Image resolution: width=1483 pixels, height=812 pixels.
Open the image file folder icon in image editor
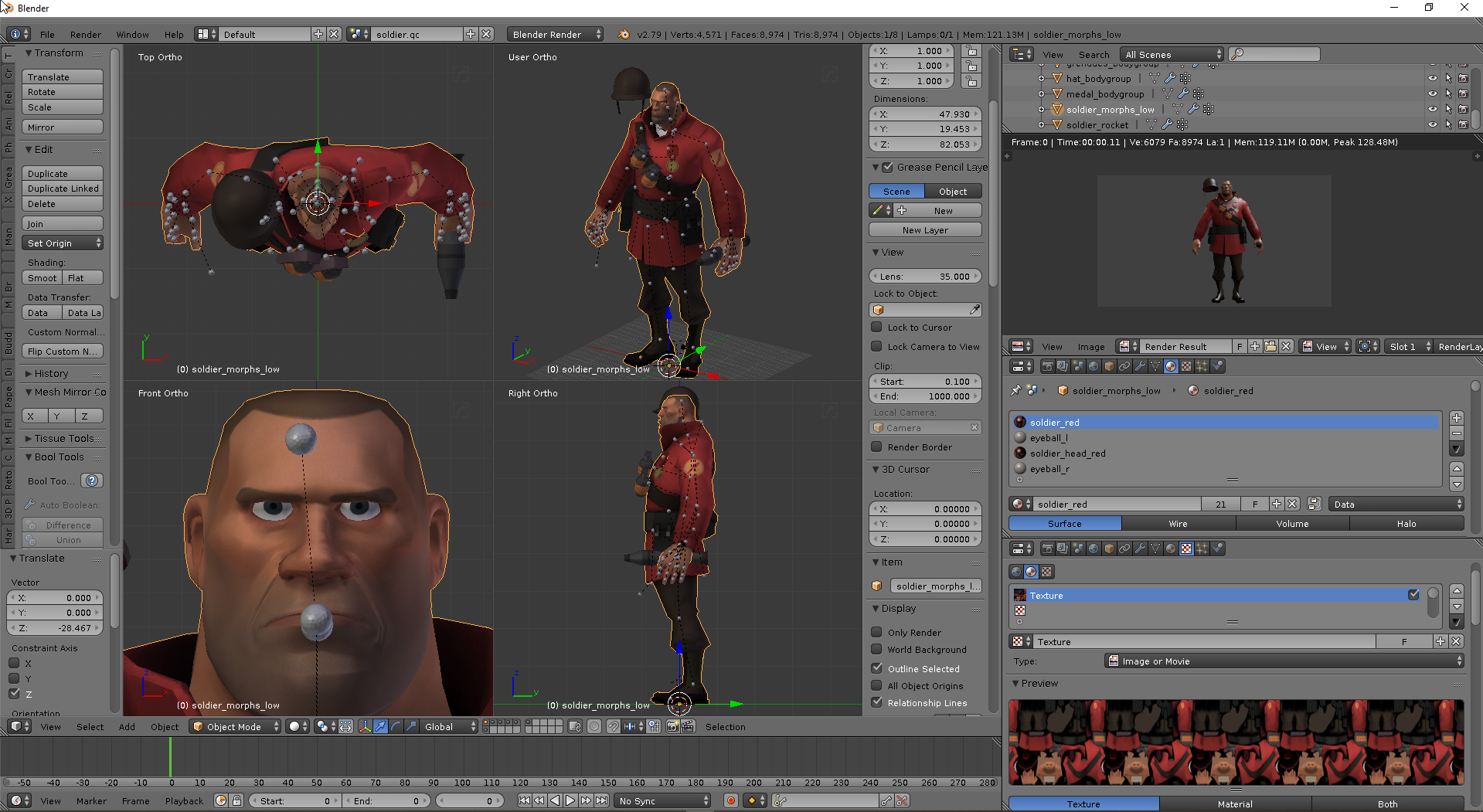(1270, 346)
